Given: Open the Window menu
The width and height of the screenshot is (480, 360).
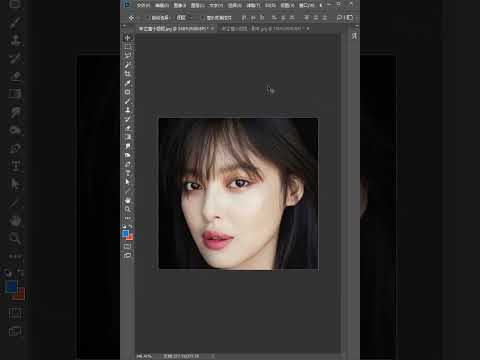Looking at the screenshot, I should point(306,5).
